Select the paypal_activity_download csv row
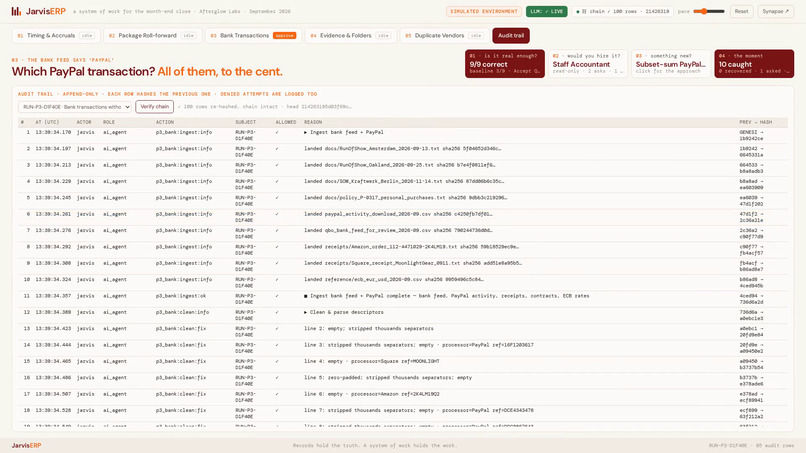This screenshot has width=806, height=453. (403, 217)
